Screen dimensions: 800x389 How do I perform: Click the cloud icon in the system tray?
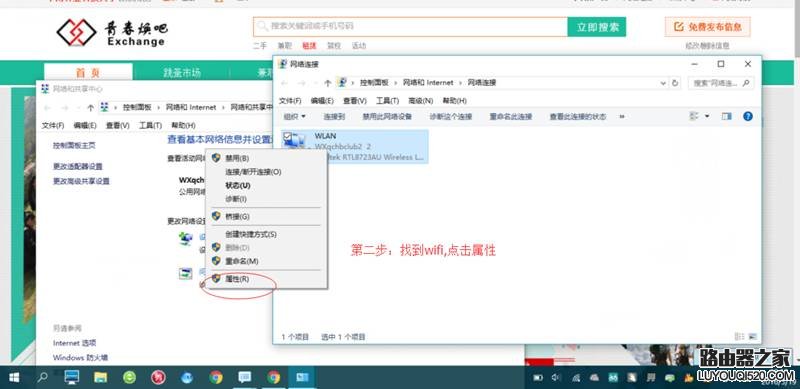point(594,378)
